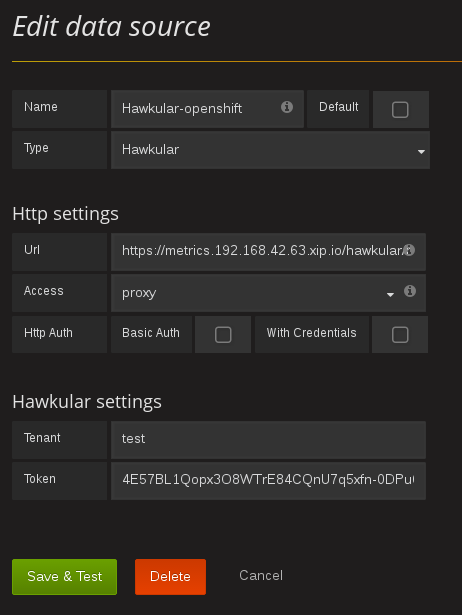Expand the Access dropdown set to proxy
The image size is (462, 615).
[255, 293]
